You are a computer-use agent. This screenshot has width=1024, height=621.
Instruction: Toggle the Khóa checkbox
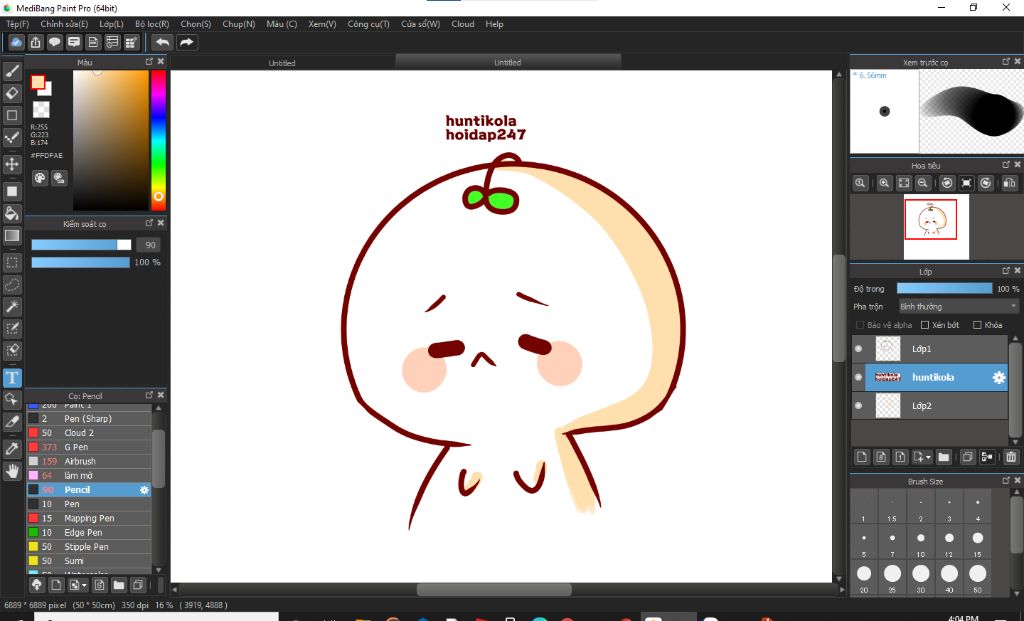[x=978, y=325]
